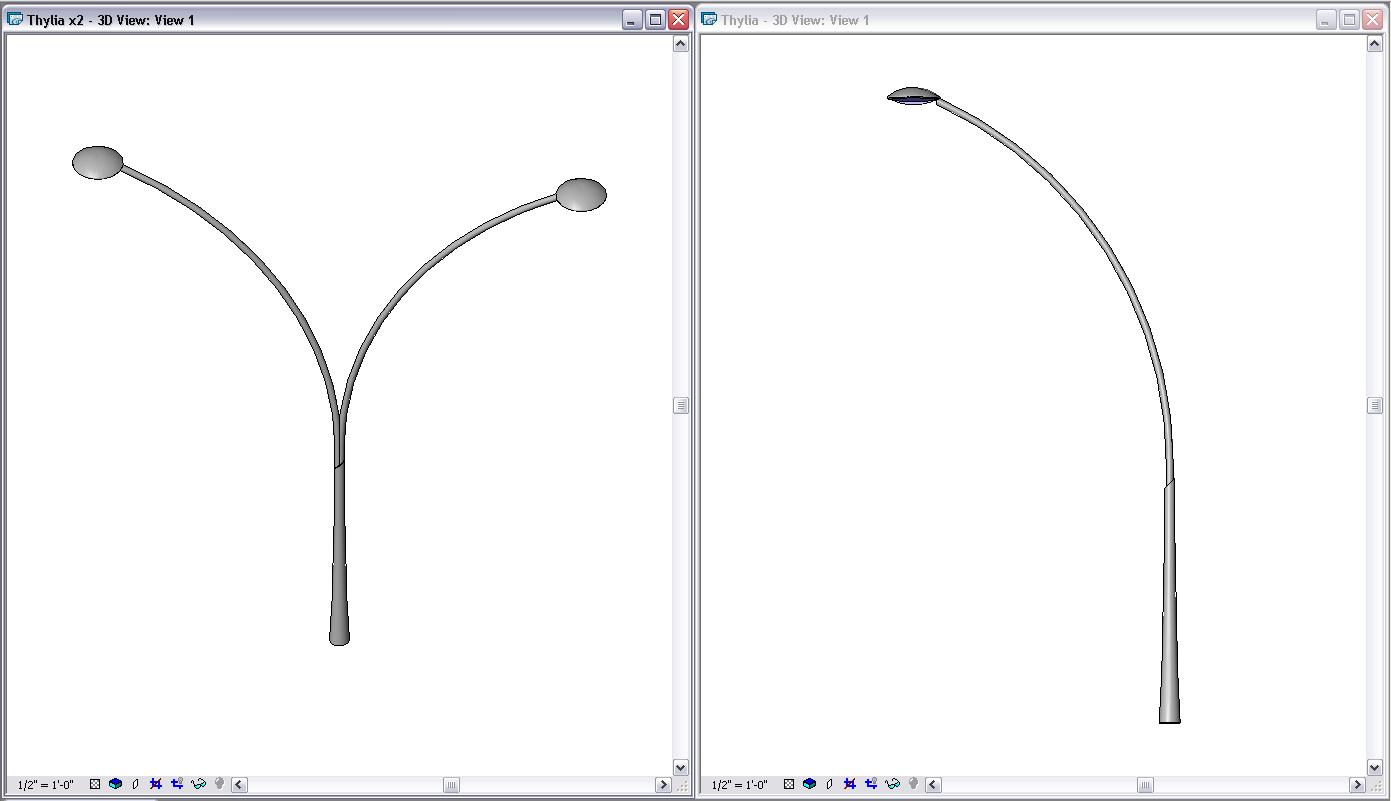Open view scale menu in Thylia window
The width and height of the screenshot is (1391, 801).
click(740, 785)
